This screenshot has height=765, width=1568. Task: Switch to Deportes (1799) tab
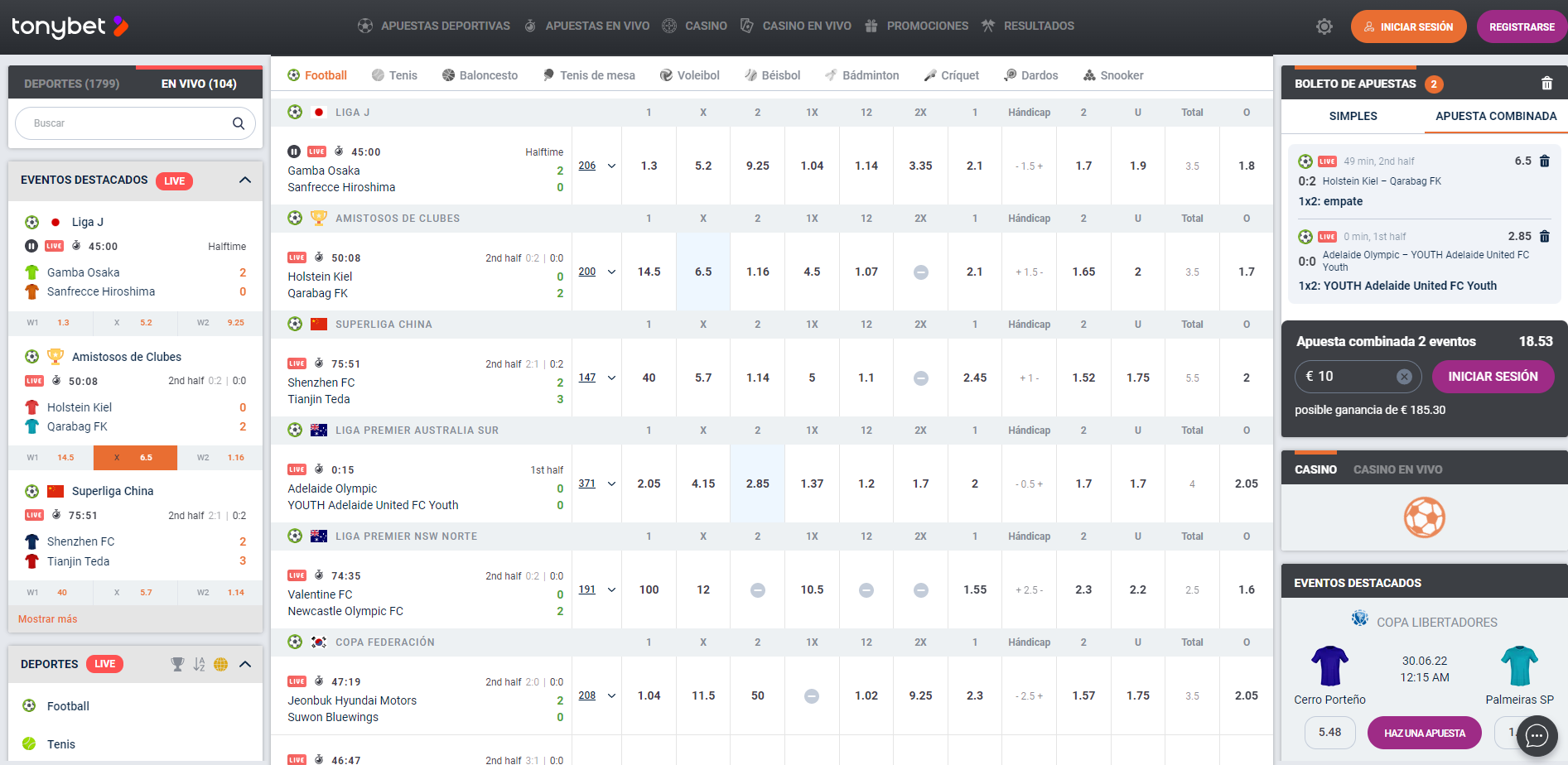(x=72, y=84)
